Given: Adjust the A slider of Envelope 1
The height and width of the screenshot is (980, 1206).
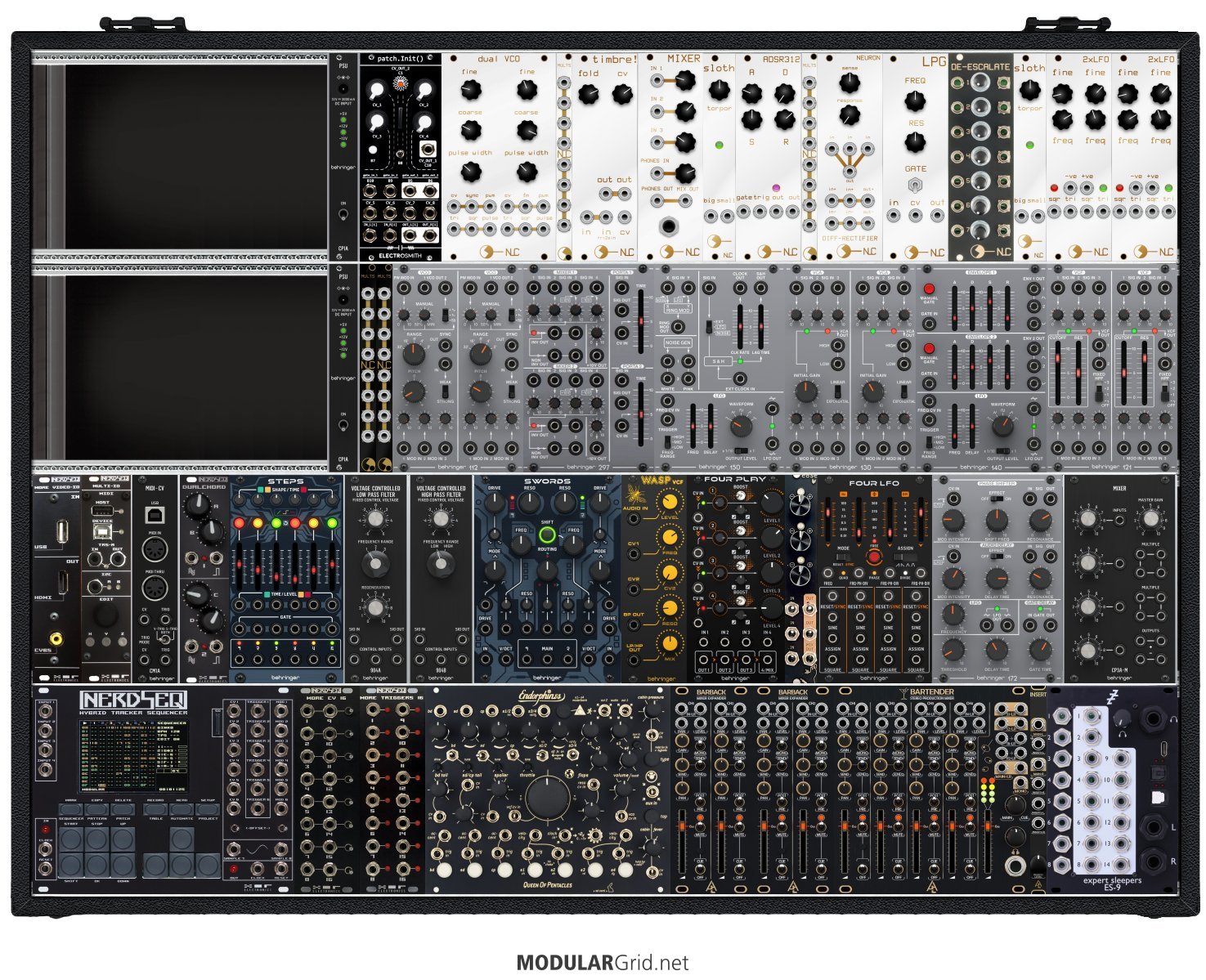Looking at the screenshot, I should pos(954,309).
